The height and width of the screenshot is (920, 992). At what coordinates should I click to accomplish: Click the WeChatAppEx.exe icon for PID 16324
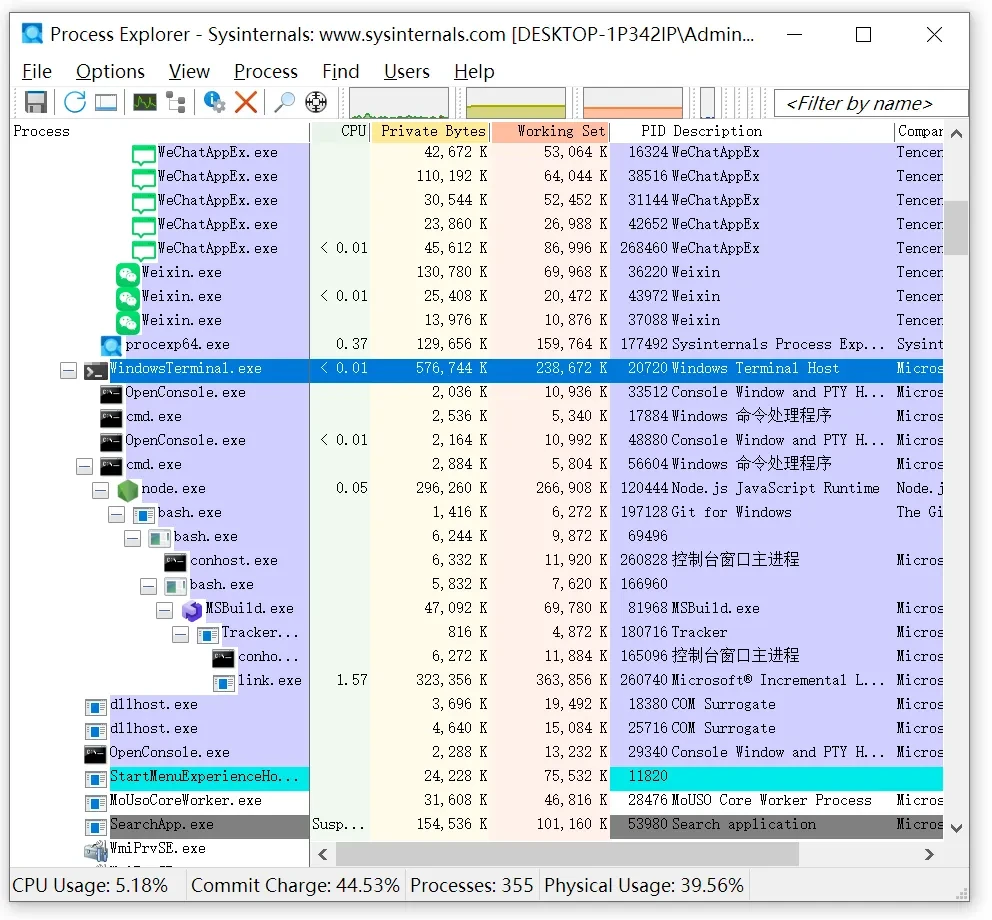(x=144, y=155)
